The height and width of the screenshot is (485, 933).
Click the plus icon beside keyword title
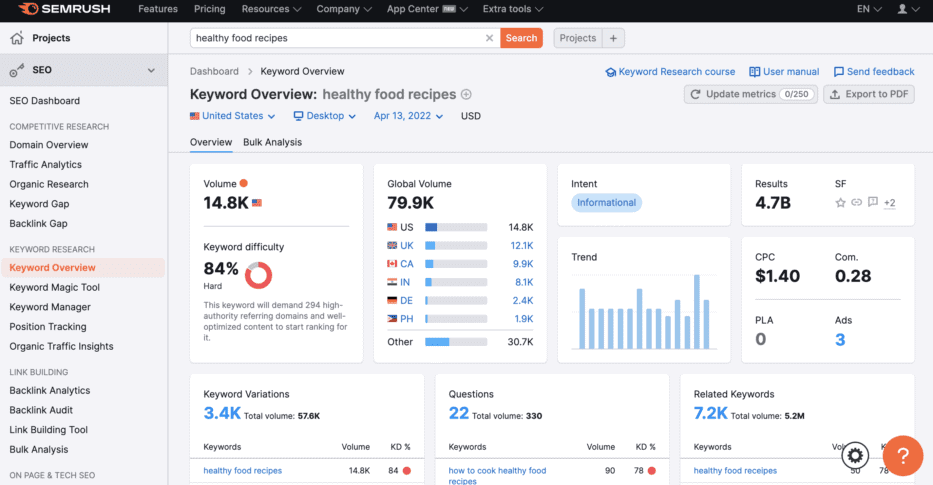(x=466, y=95)
